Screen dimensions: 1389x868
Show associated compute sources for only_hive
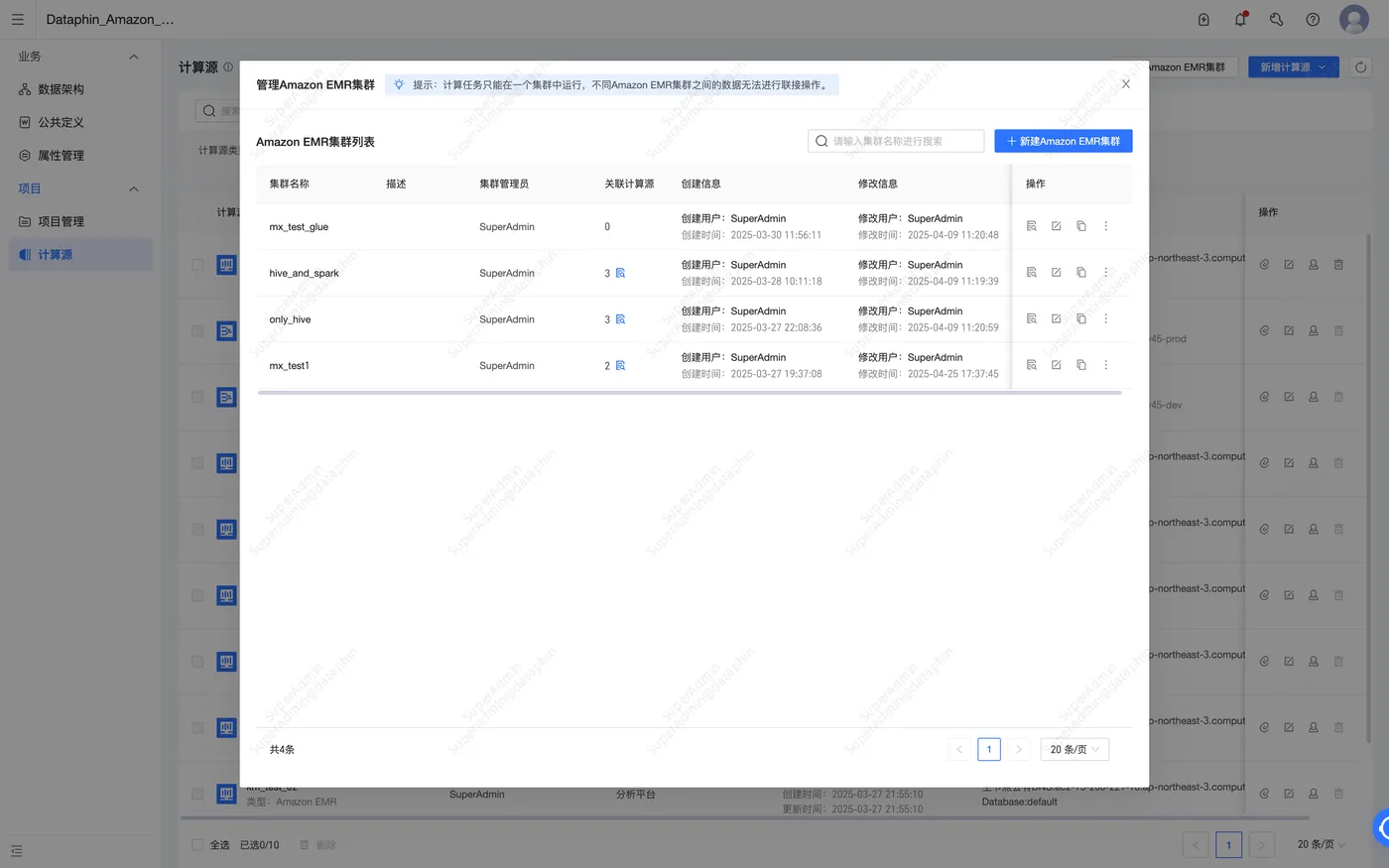[x=621, y=319]
